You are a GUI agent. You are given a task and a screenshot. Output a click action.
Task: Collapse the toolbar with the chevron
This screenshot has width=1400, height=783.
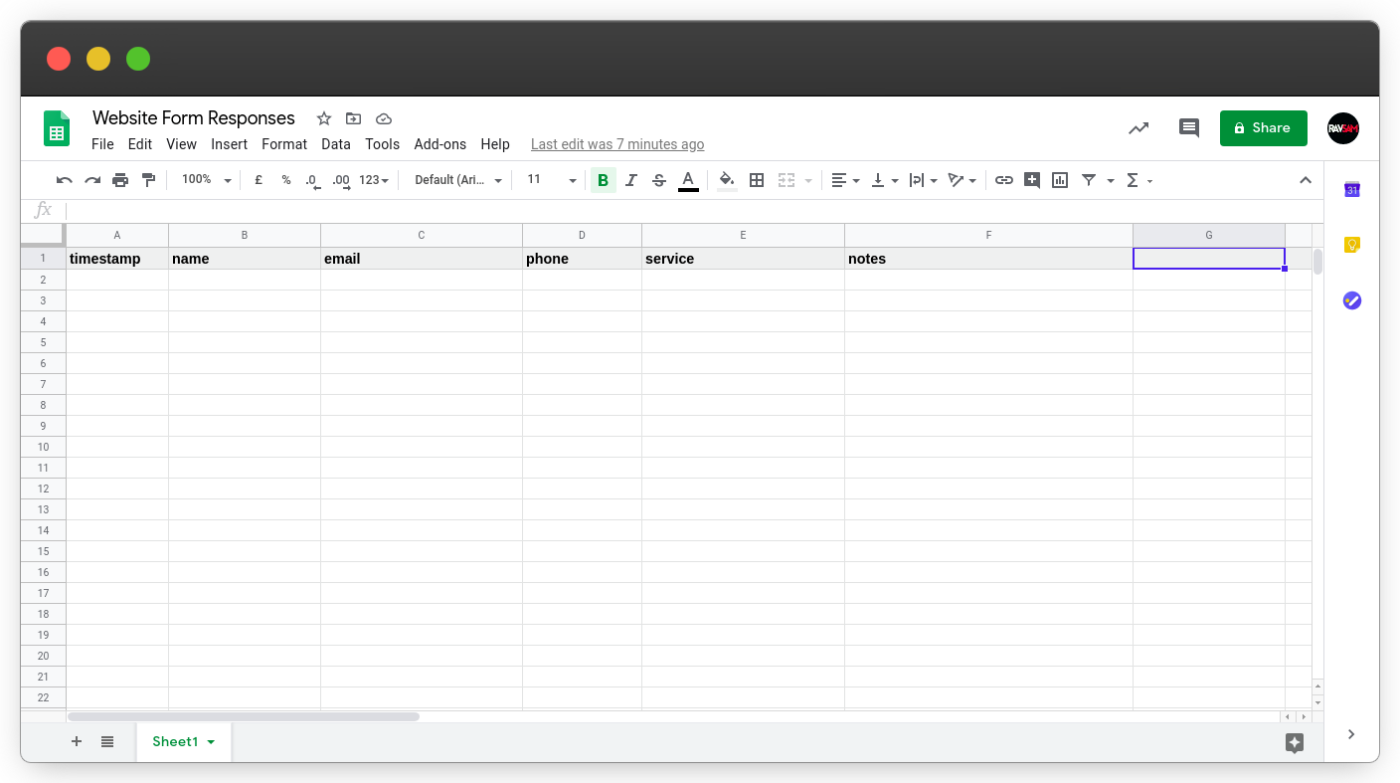1306,180
